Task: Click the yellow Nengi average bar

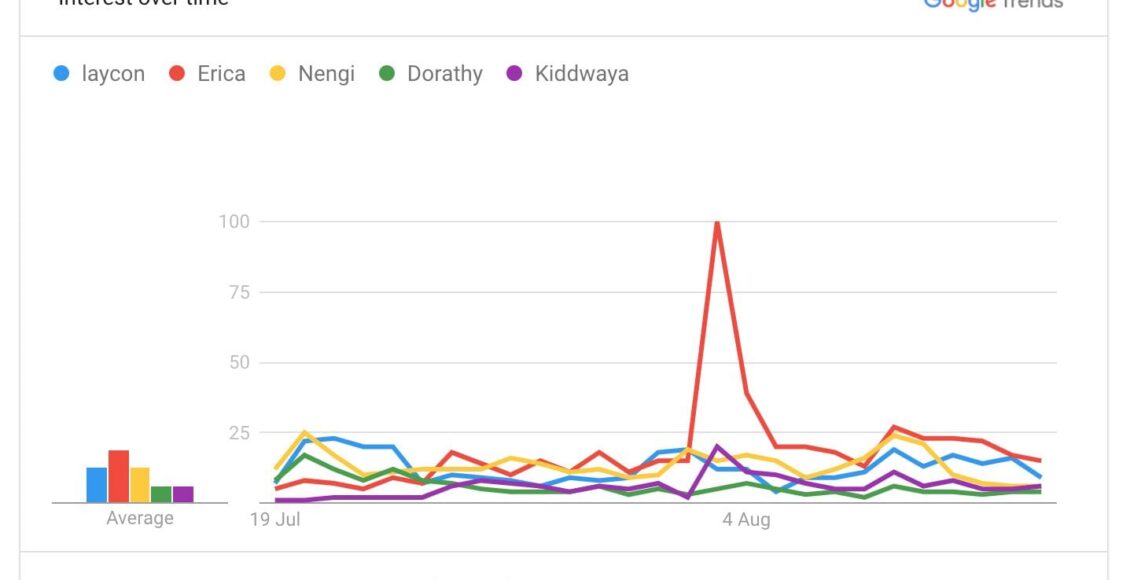Action: (140, 485)
